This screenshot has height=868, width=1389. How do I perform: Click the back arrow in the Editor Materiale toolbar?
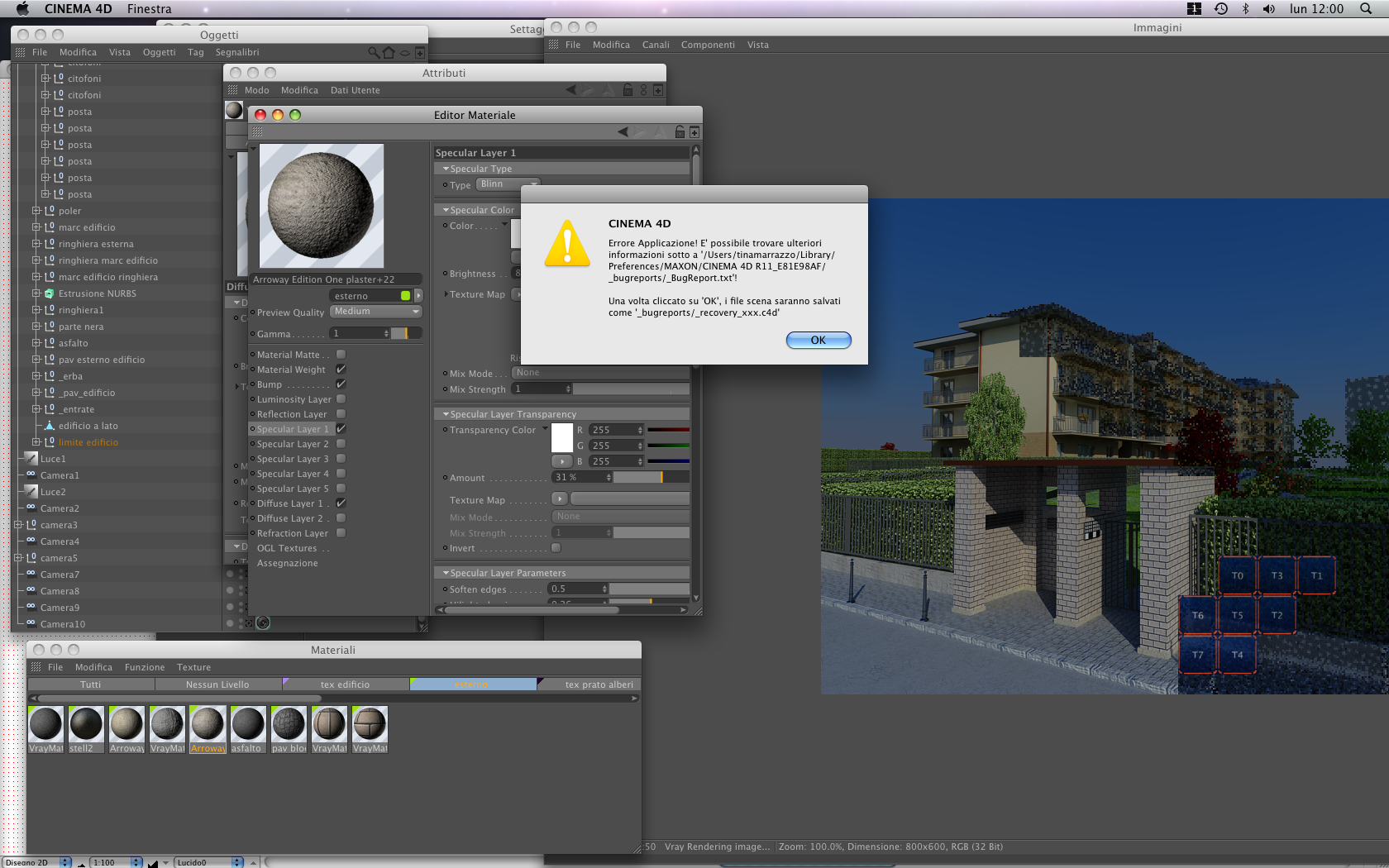(623, 131)
